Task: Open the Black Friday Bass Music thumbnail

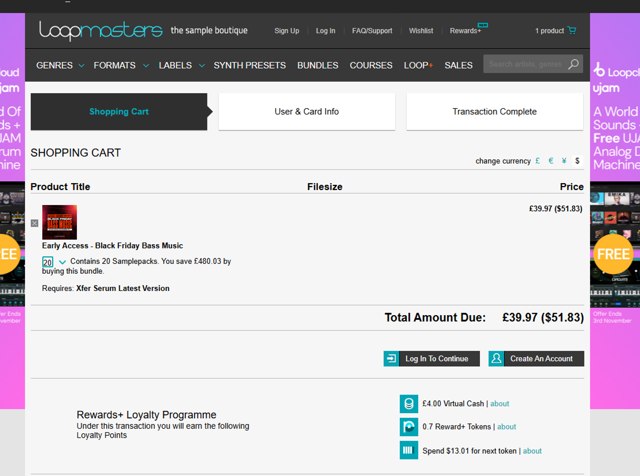Action: pos(60,222)
